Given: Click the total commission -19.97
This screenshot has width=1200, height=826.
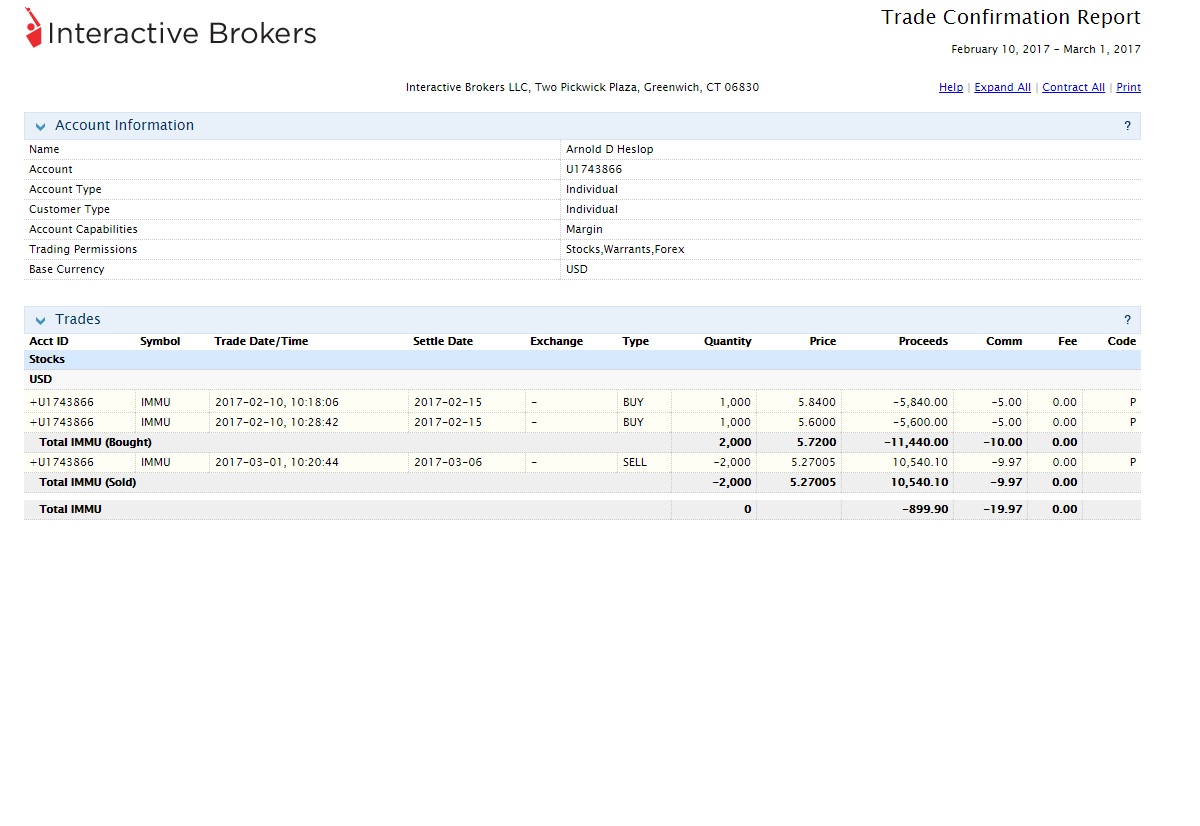Looking at the screenshot, I should click(x=1004, y=509).
